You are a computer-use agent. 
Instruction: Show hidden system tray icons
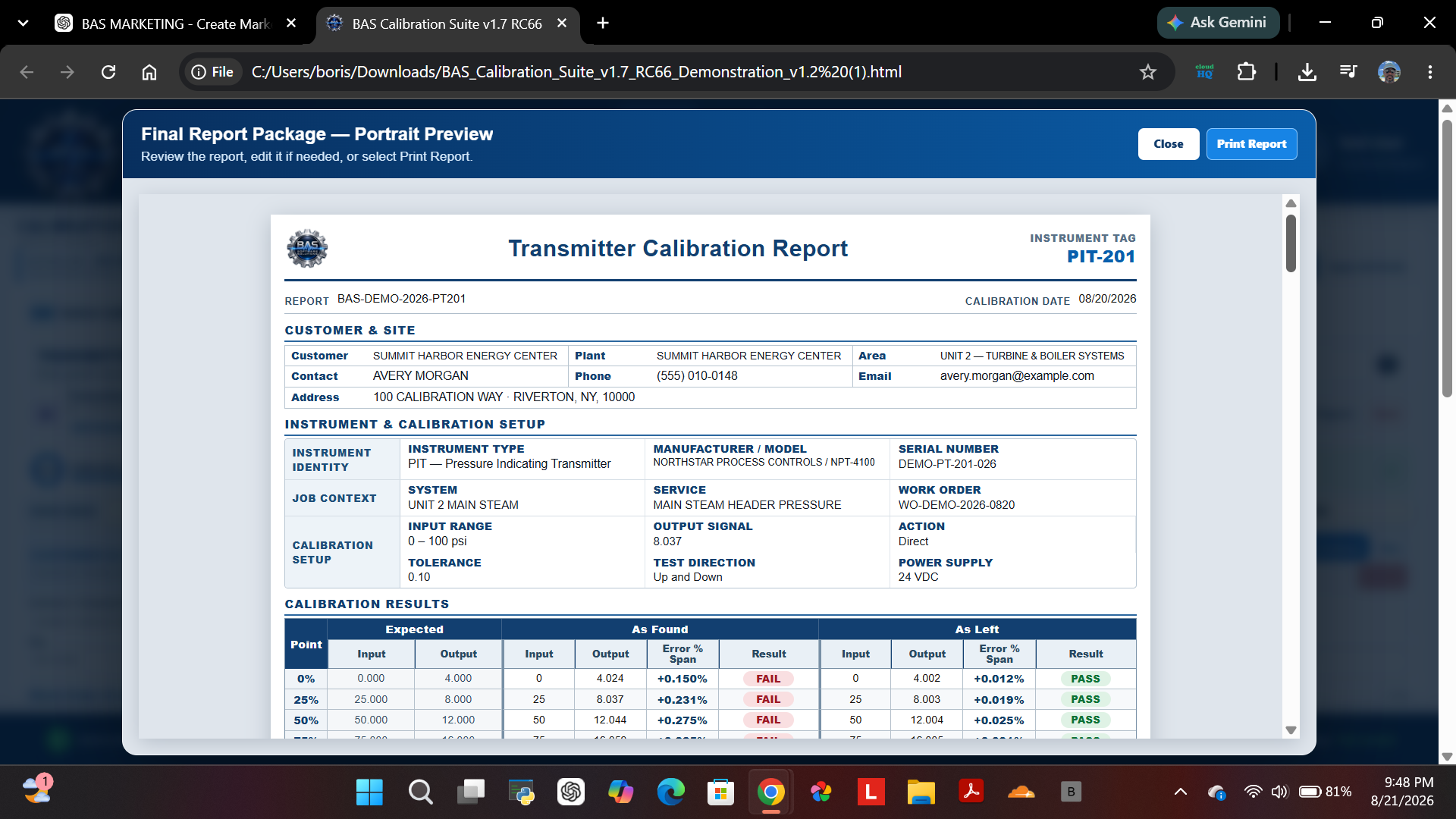tap(1181, 792)
